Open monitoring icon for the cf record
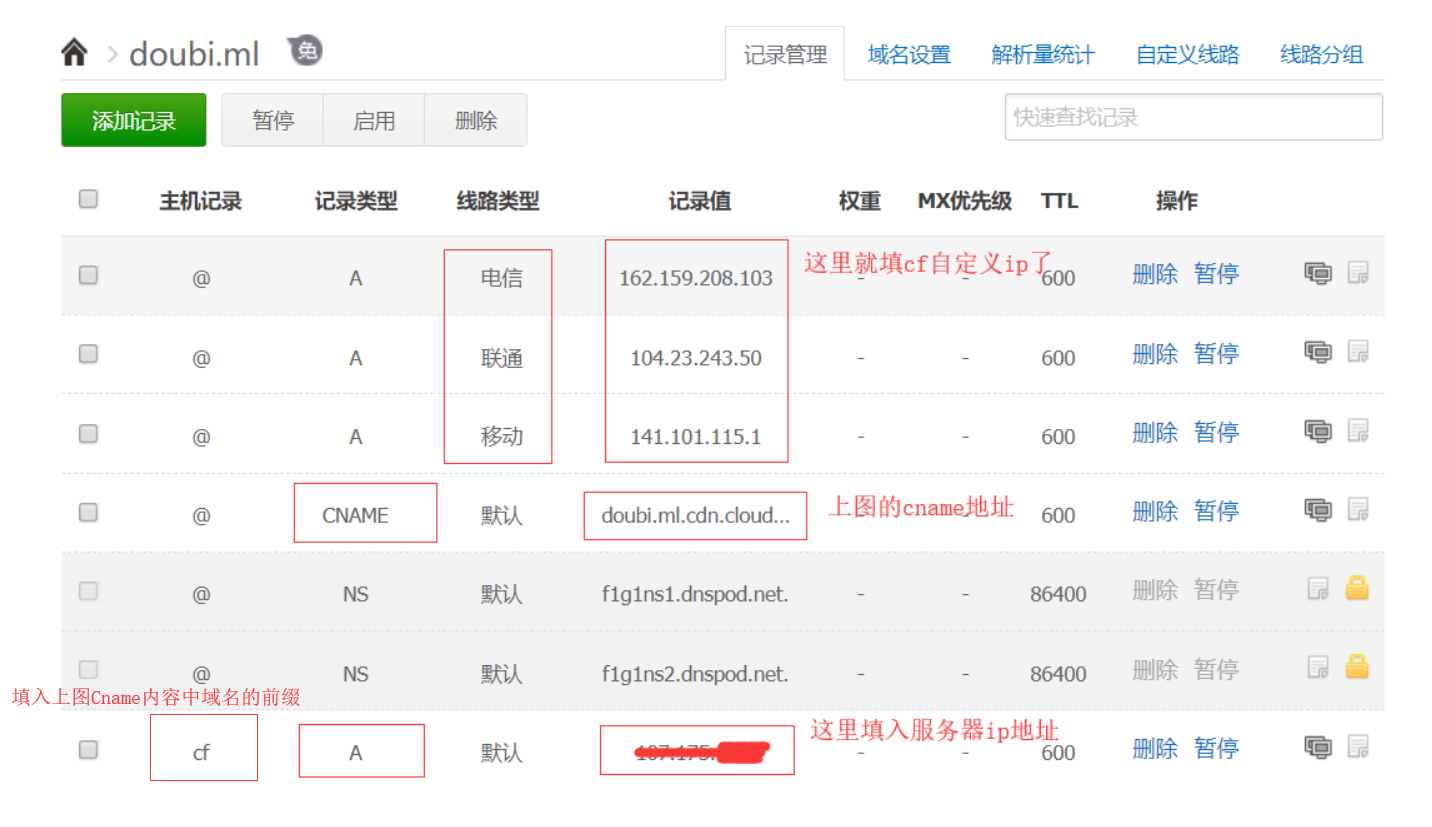This screenshot has width=1432, height=827. [x=1318, y=746]
